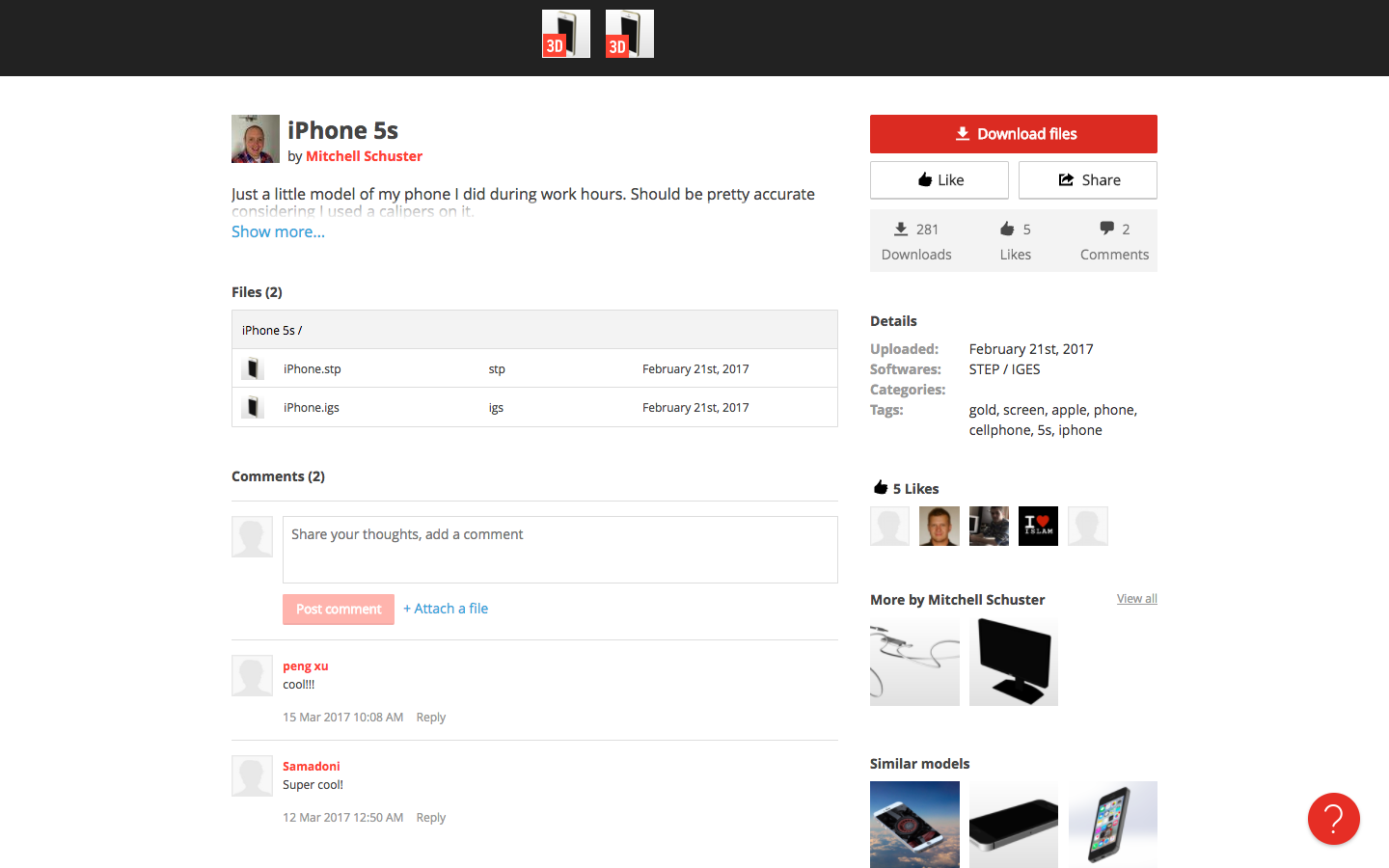Click the thumbs-up icon beside 5 Likes heading
The image size is (1389, 868).
[x=881, y=487]
